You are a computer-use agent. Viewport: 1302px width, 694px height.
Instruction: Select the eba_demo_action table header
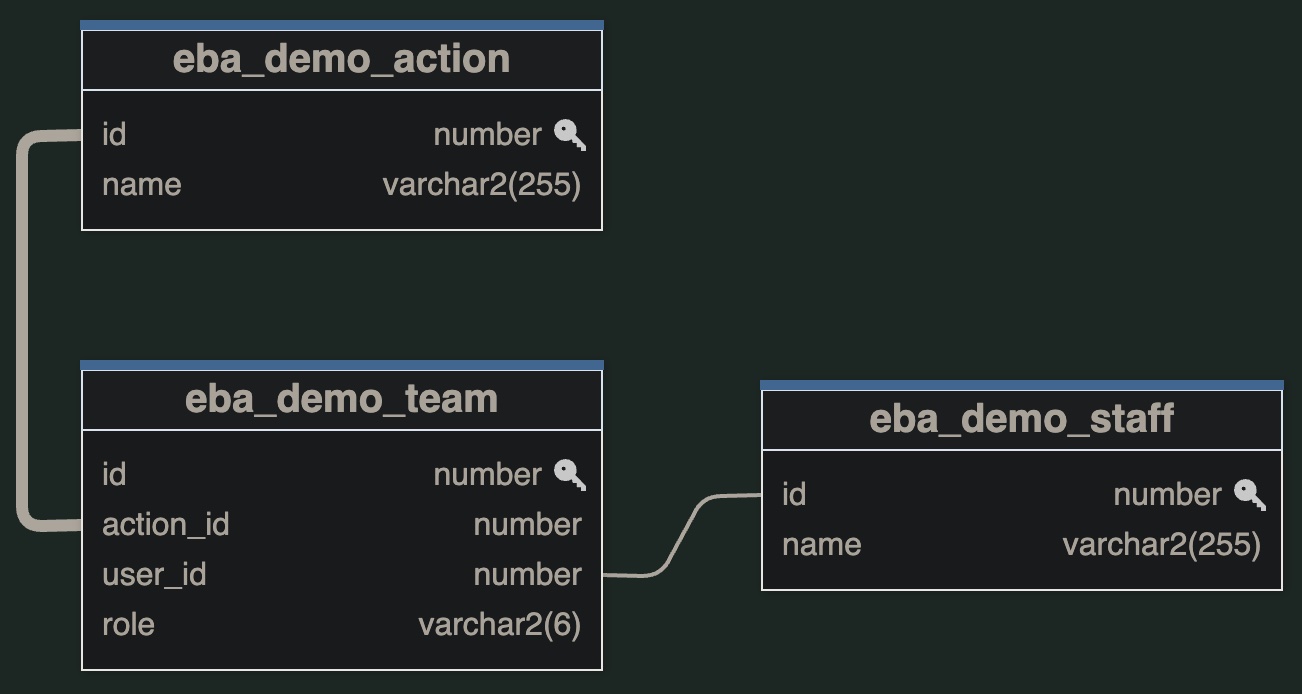click(342, 60)
